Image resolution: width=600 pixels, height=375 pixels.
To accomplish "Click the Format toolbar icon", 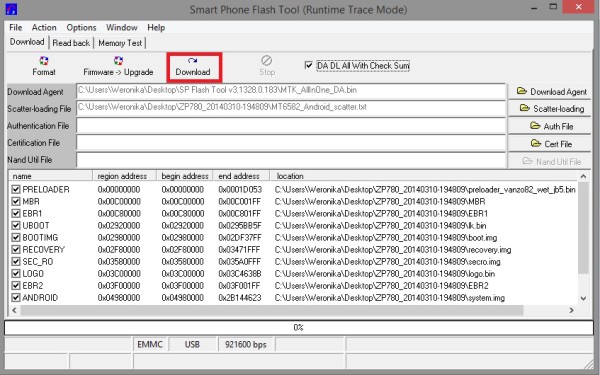I will point(44,67).
